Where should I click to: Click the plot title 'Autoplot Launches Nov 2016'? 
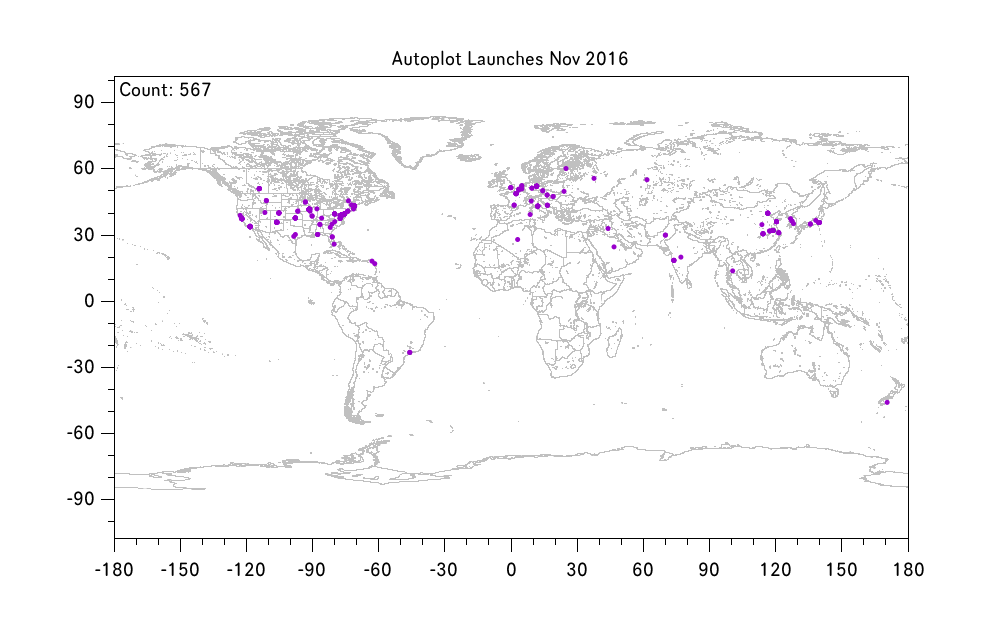click(510, 59)
